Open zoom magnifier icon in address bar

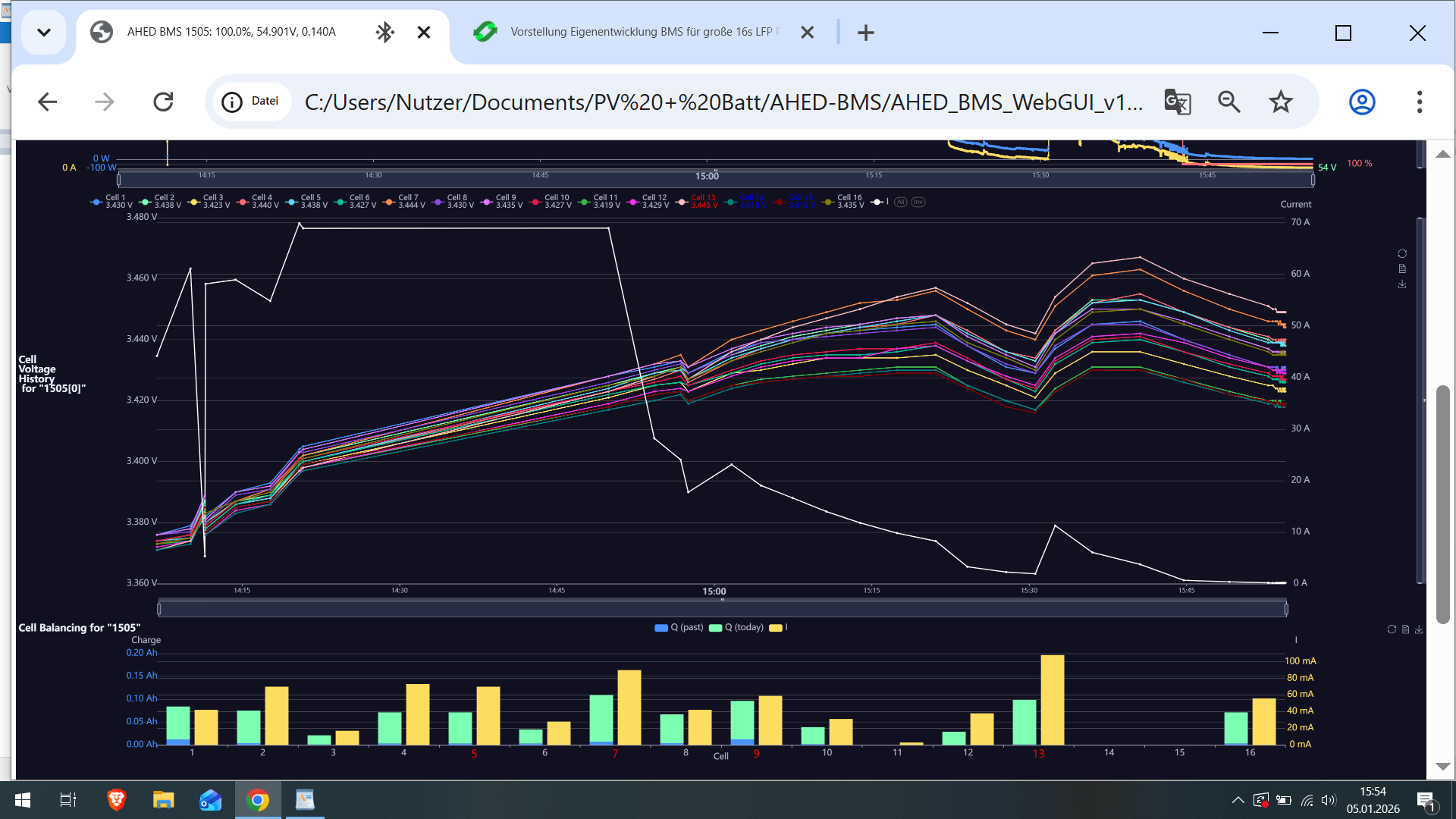pos(1228,102)
